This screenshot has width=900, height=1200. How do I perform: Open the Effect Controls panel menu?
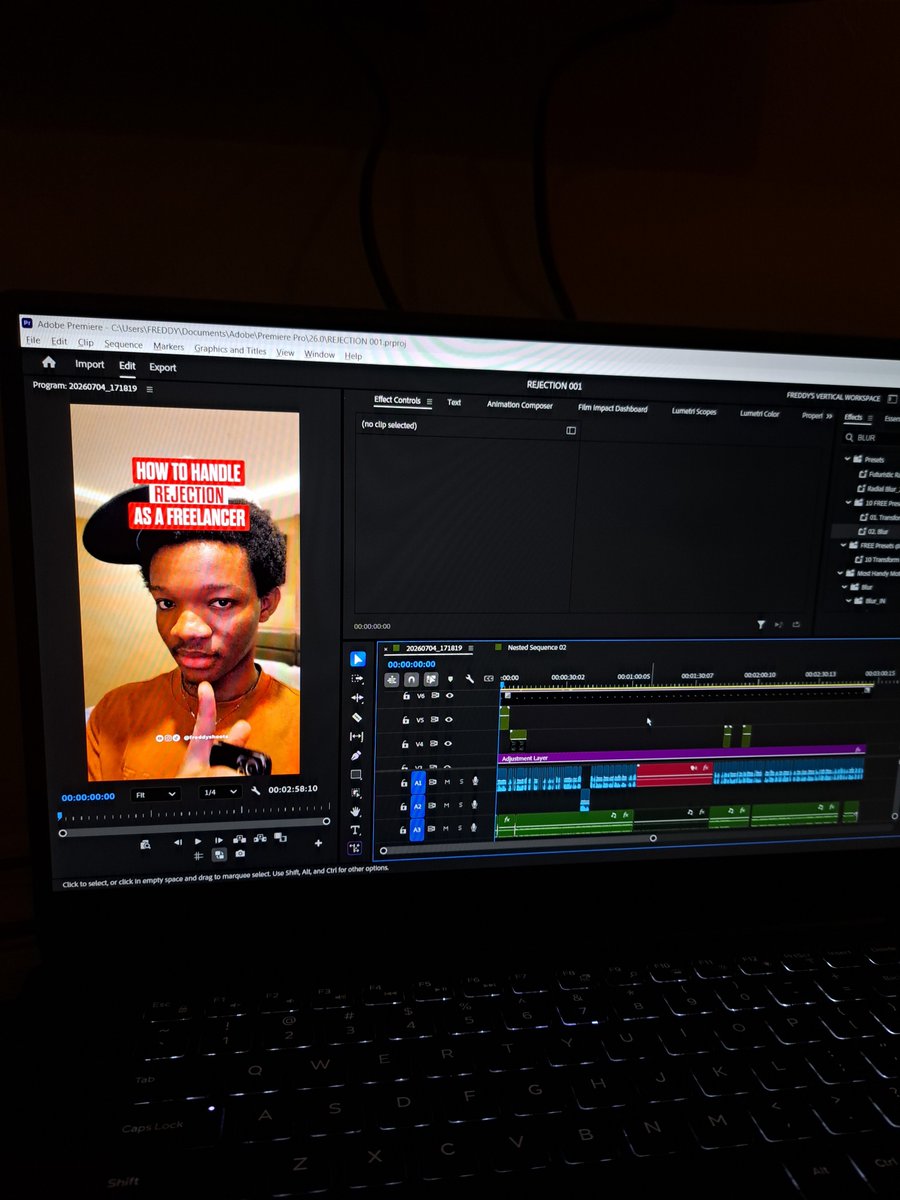tap(429, 401)
